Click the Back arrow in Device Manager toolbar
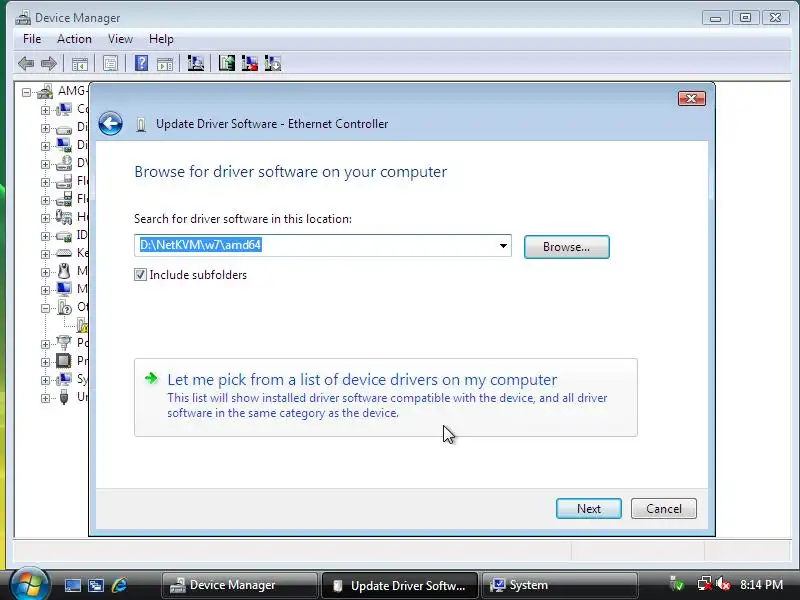The height and width of the screenshot is (600, 800). (x=26, y=64)
